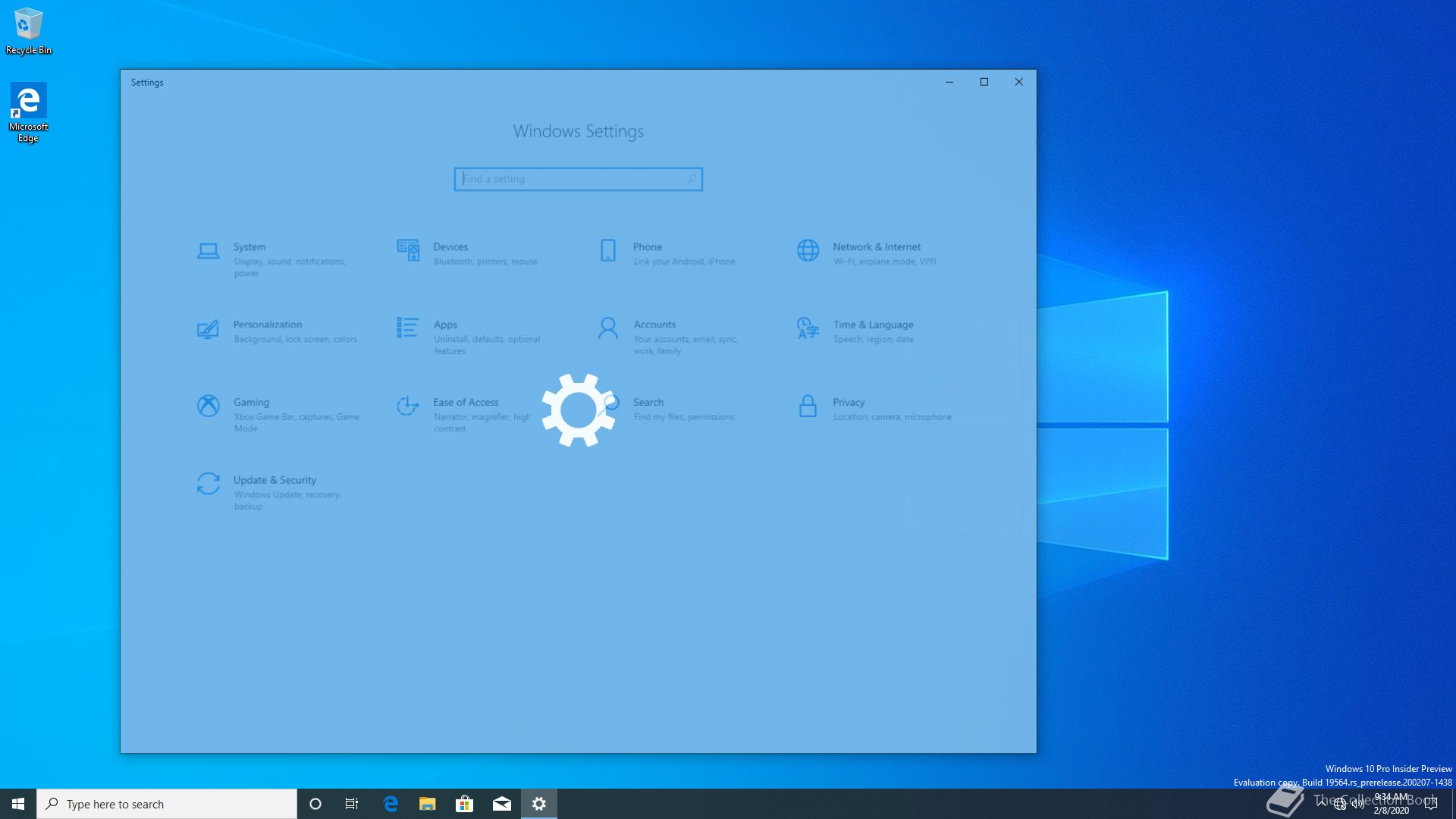This screenshot has height=819, width=1456.
Task: Open the Start menu Windows logo
Action: tap(18, 804)
